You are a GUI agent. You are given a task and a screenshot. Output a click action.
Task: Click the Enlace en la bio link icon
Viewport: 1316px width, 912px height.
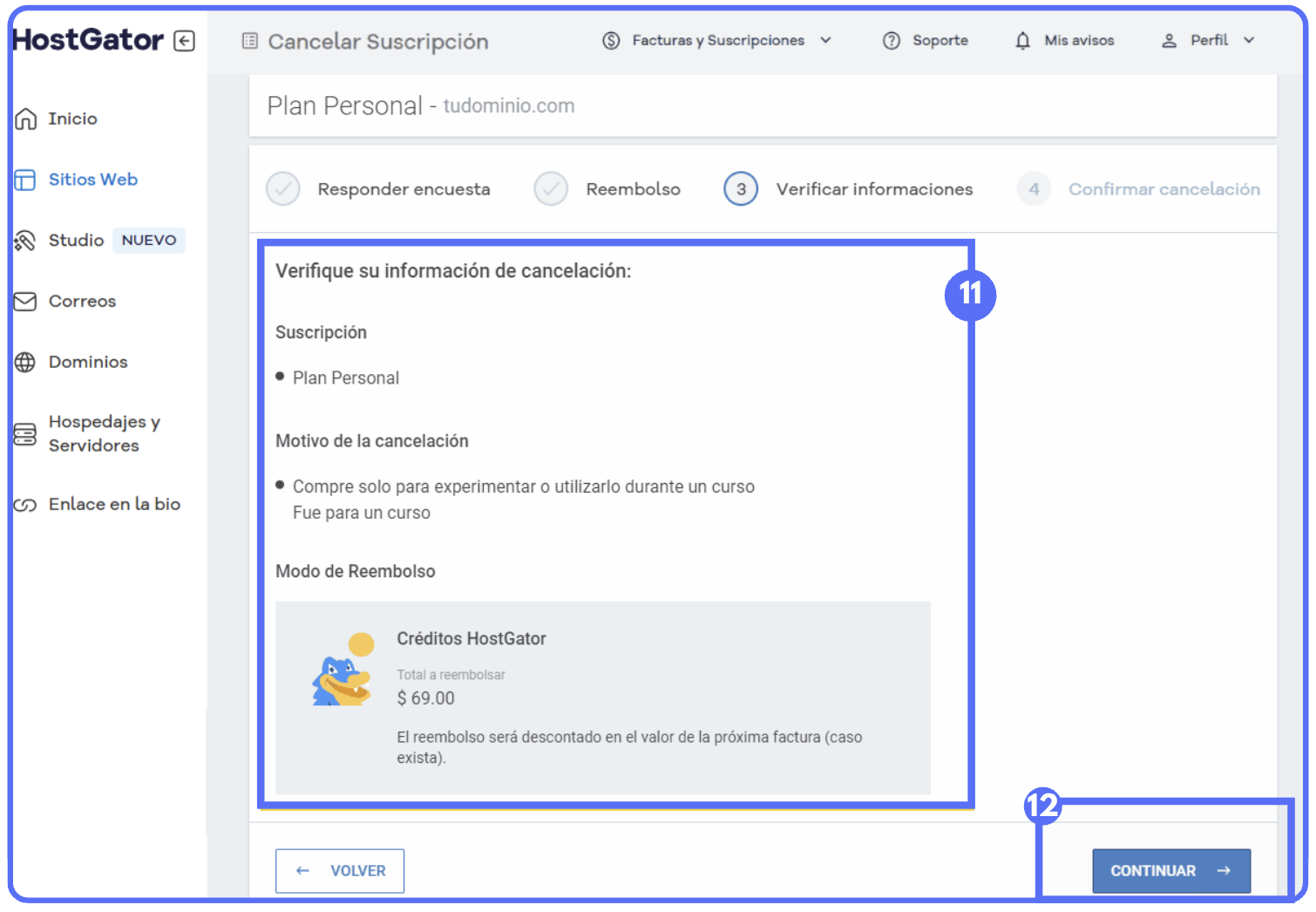[25, 505]
